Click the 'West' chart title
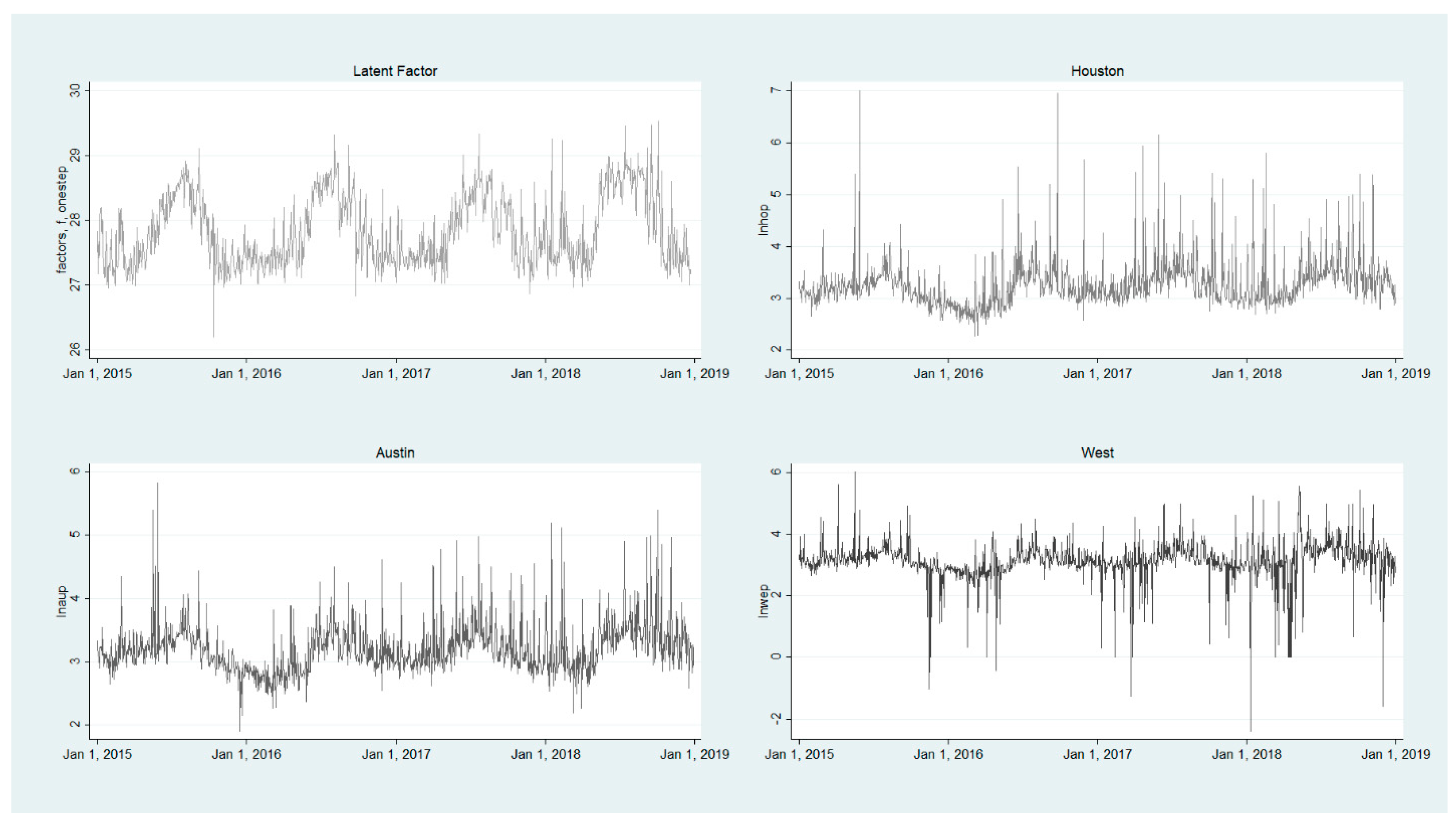Image resolution: width=1456 pixels, height=824 pixels. pyautogui.click(x=1097, y=453)
